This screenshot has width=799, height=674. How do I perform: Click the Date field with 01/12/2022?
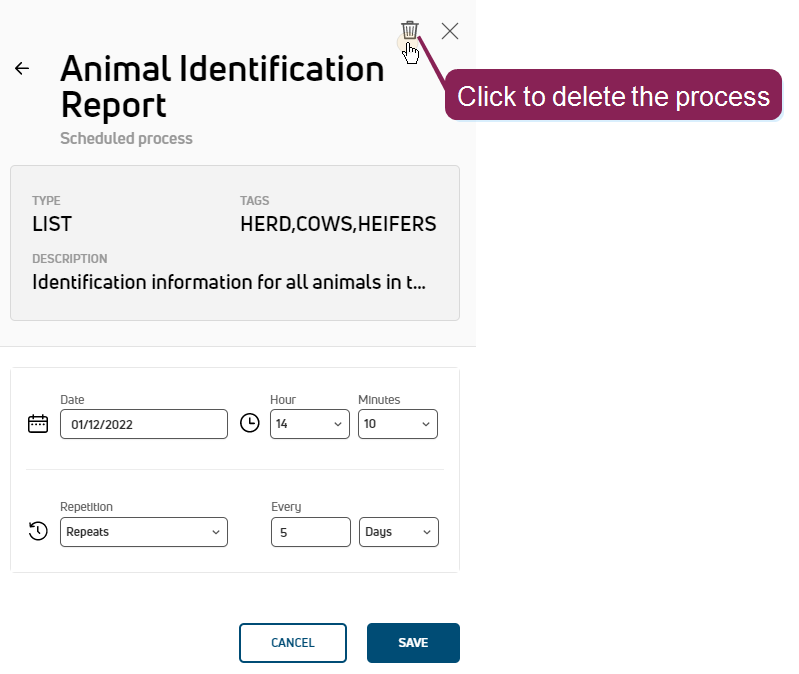coord(144,424)
